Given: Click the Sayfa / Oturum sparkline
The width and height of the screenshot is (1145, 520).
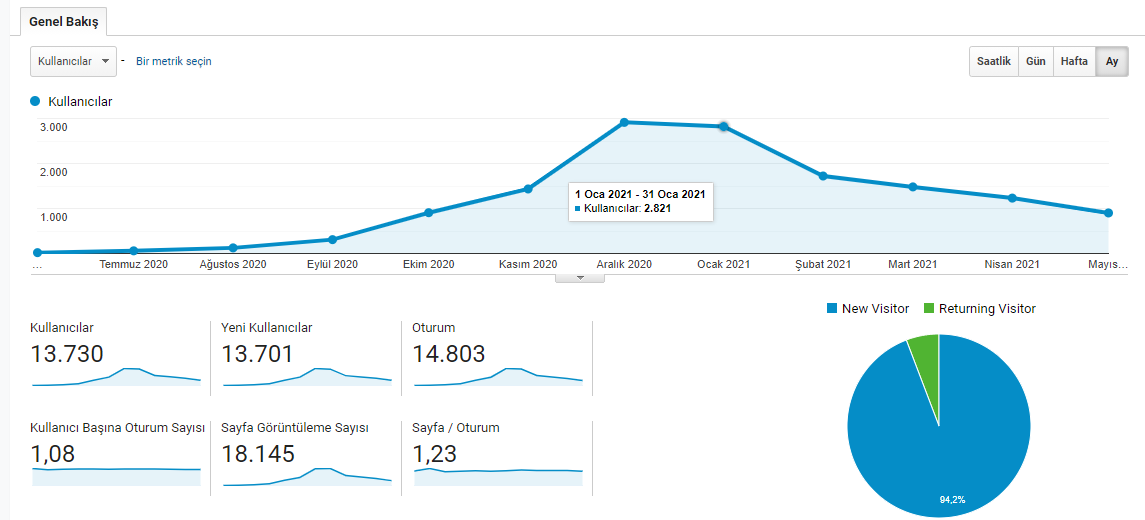Looking at the screenshot, I should pos(498,477).
